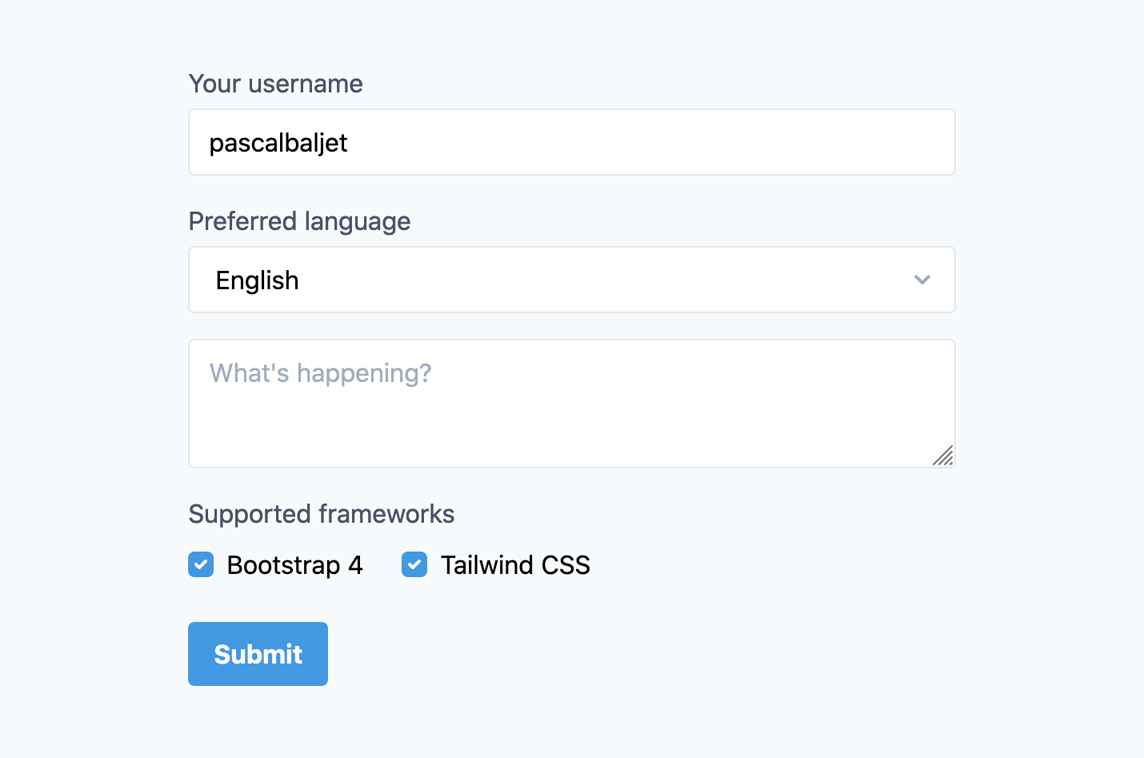Image resolution: width=1144 pixels, height=758 pixels.
Task: Click the checkmark icon in the Tailwind checkbox
Action: pyautogui.click(x=414, y=564)
